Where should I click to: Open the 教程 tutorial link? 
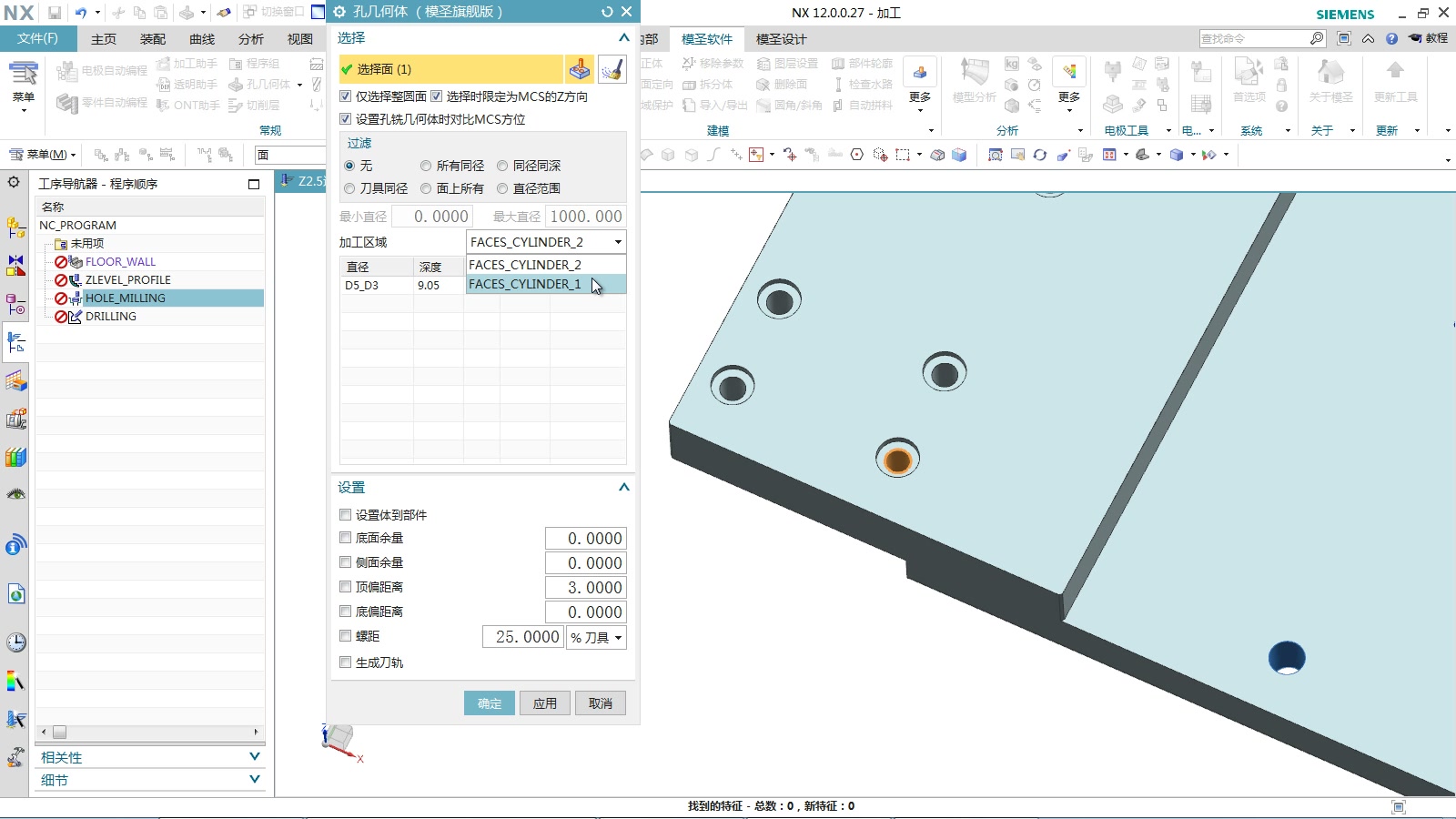point(1429,38)
